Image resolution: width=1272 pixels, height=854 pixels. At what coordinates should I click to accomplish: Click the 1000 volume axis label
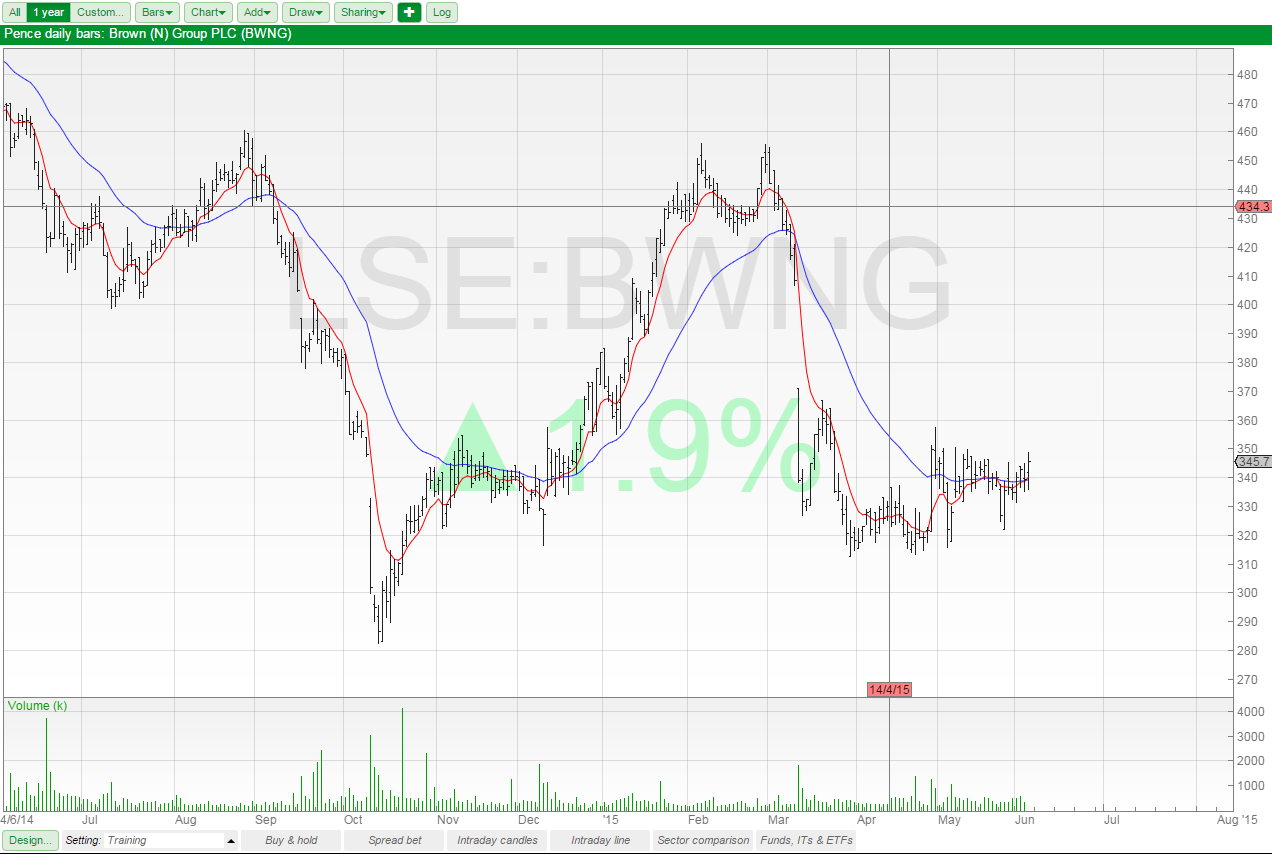(1250, 786)
